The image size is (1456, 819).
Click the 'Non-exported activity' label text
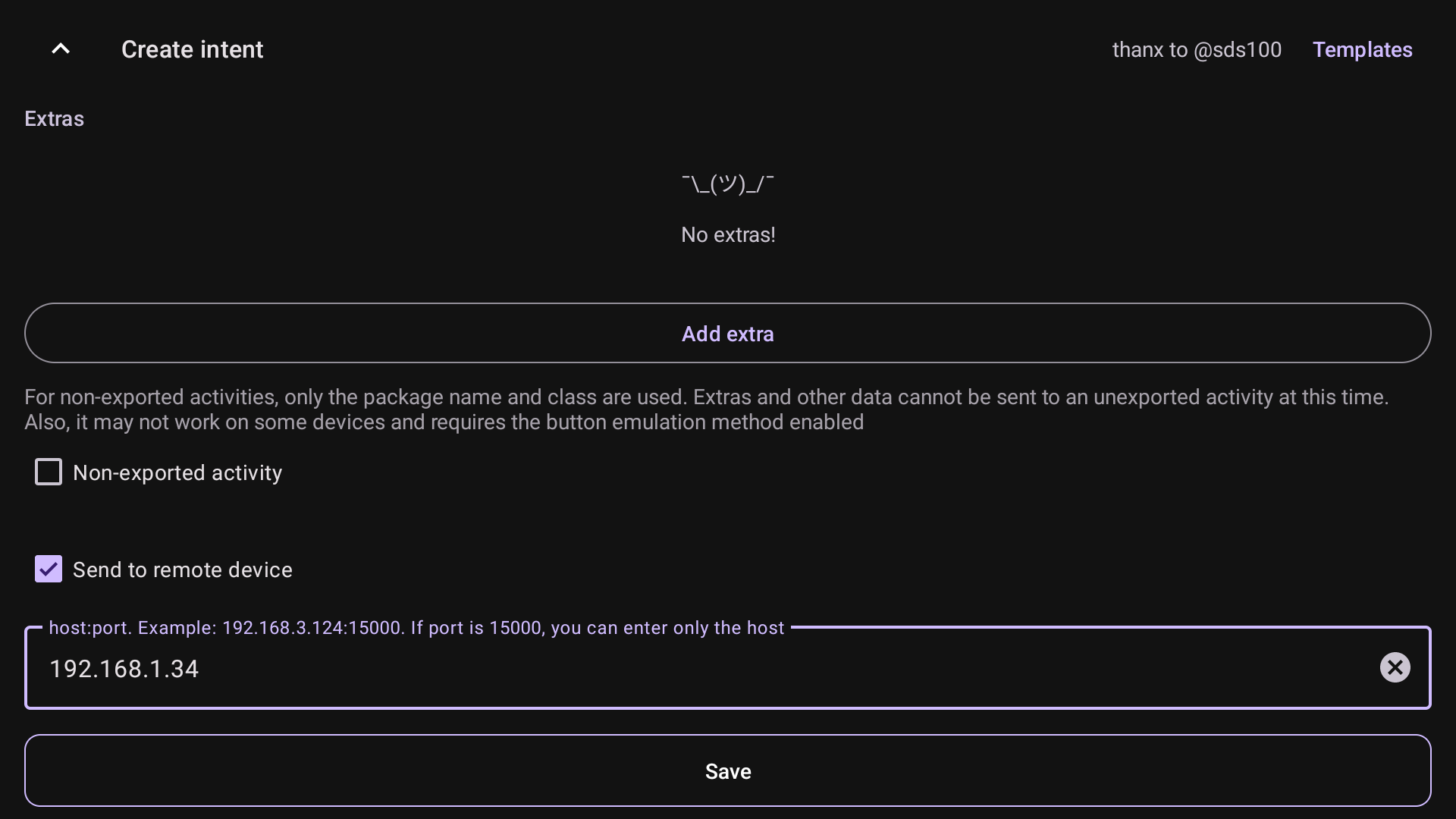pos(177,473)
